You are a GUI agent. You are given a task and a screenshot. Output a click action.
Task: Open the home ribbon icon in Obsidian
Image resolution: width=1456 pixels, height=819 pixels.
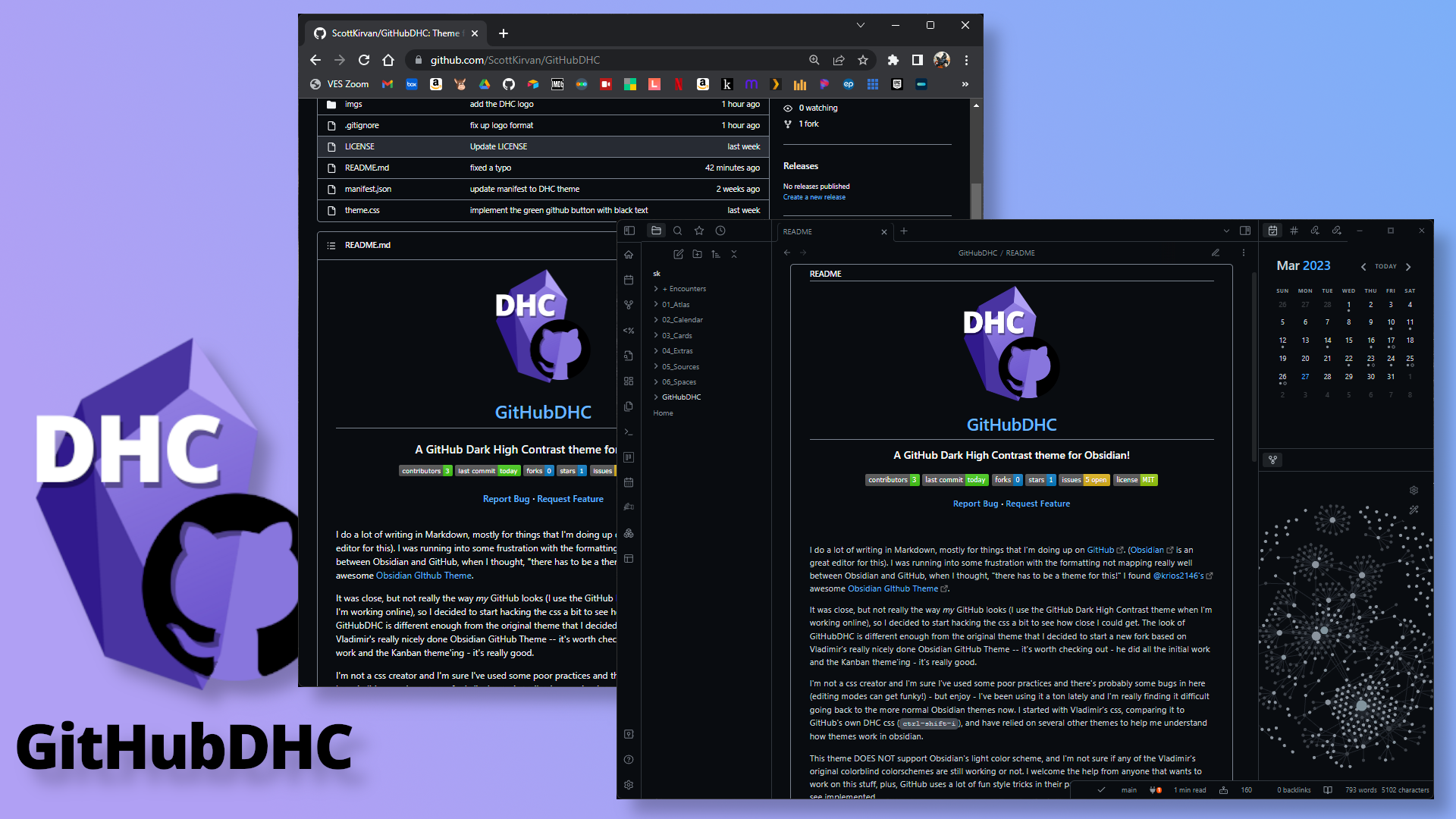629,255
